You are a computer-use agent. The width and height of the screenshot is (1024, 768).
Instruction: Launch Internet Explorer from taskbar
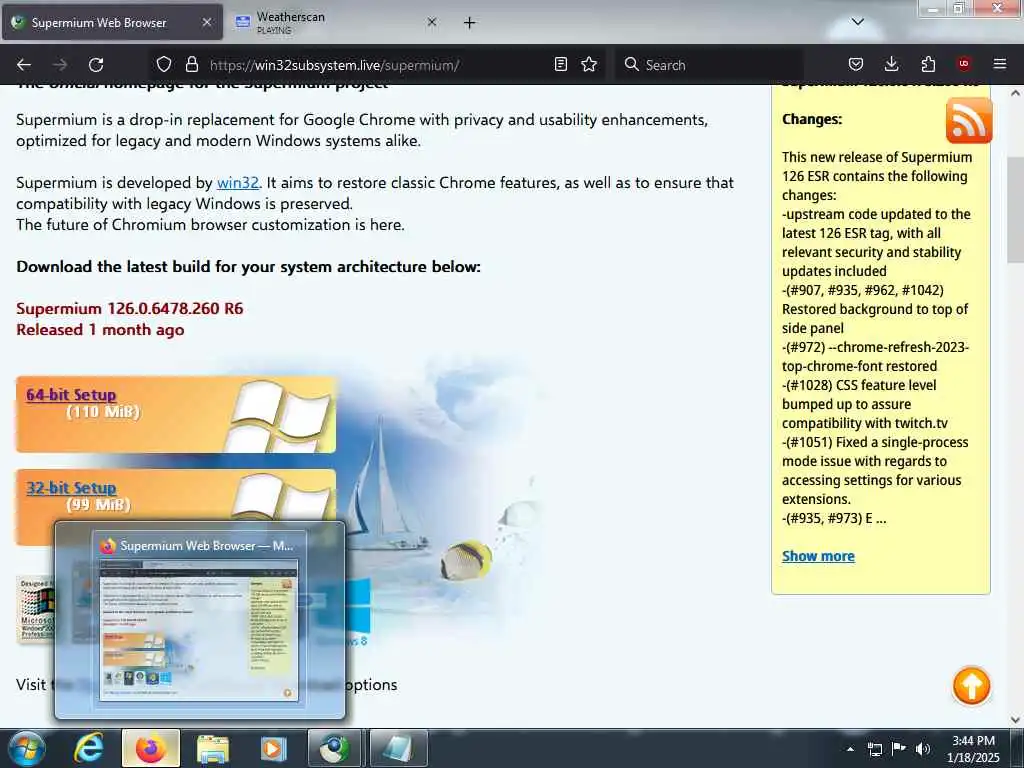[88, 748]
